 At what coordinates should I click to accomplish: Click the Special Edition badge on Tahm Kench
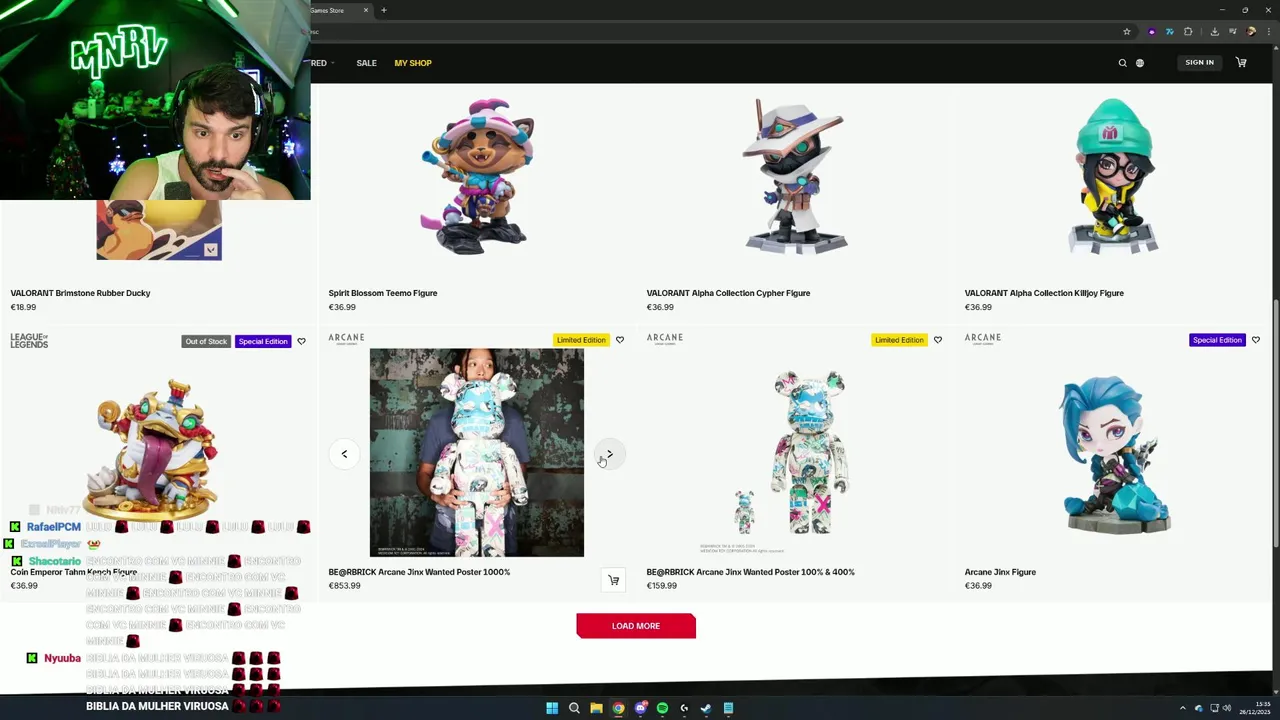coord(263,341)
